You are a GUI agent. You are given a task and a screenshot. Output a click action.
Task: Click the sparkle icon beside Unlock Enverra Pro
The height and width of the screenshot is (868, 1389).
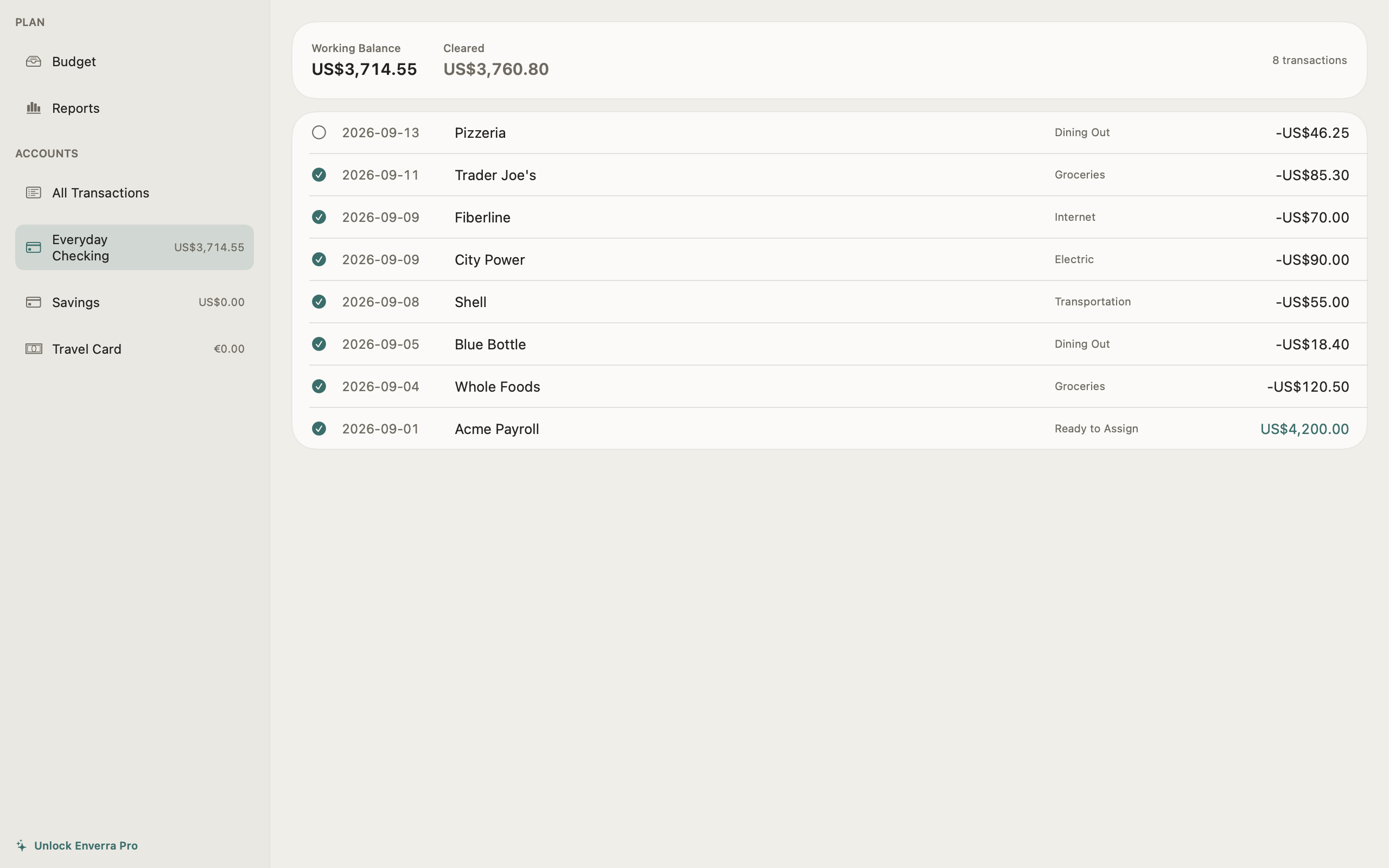(21, 846)
